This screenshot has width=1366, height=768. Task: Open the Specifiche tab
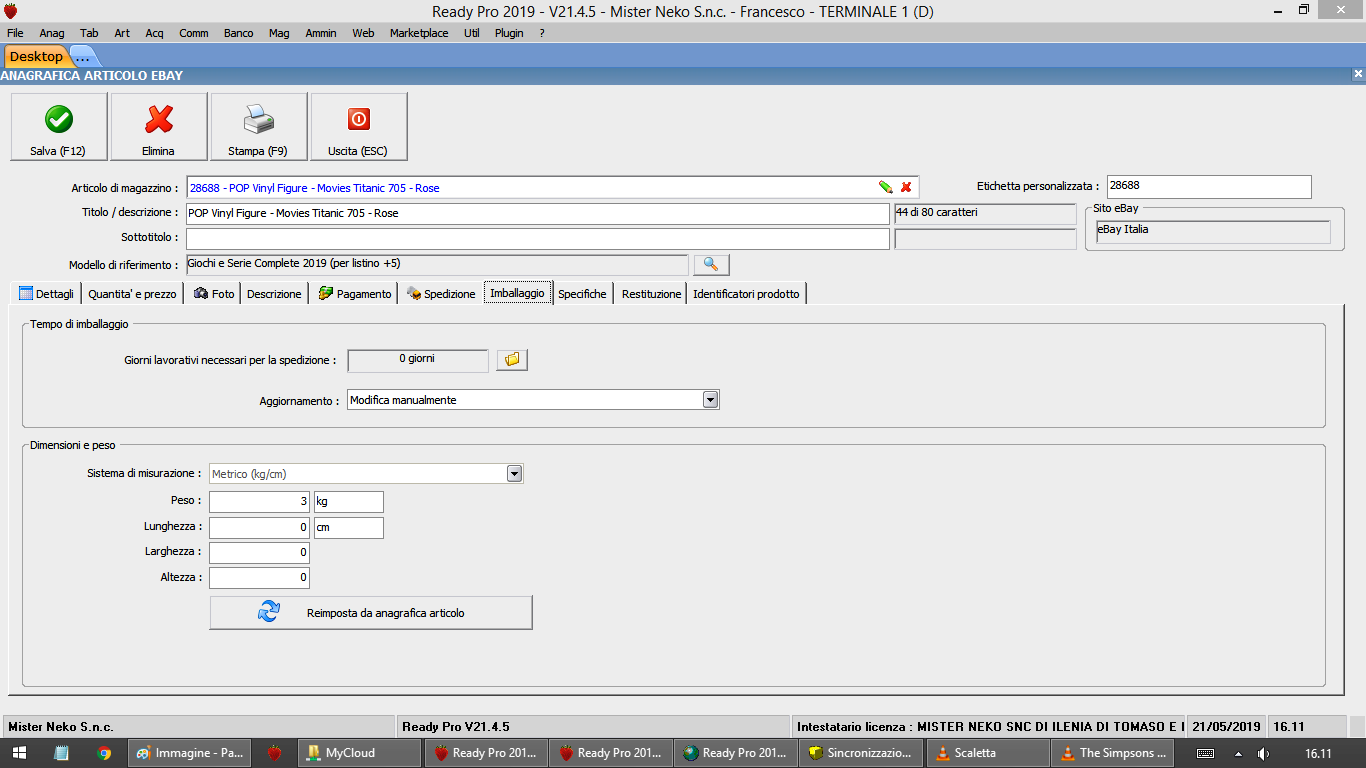click(582, 294)
